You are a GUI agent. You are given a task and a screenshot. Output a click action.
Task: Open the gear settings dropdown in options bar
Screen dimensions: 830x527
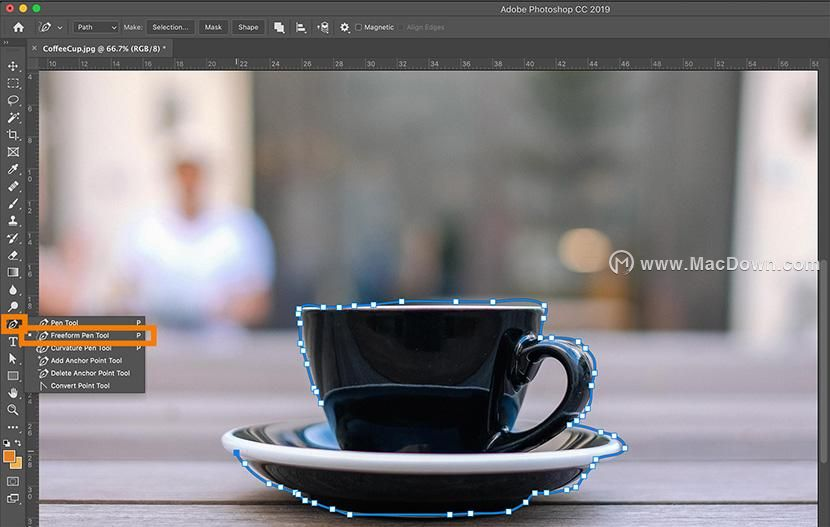coord(345,27)
